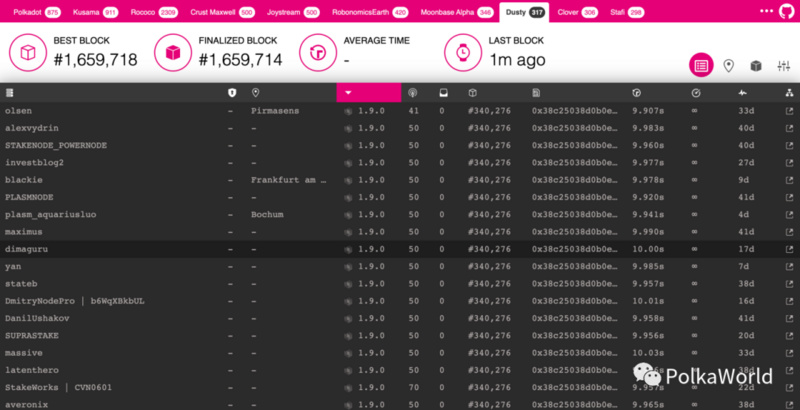
Task: Switch to the map location view
Action: (729, 65)
